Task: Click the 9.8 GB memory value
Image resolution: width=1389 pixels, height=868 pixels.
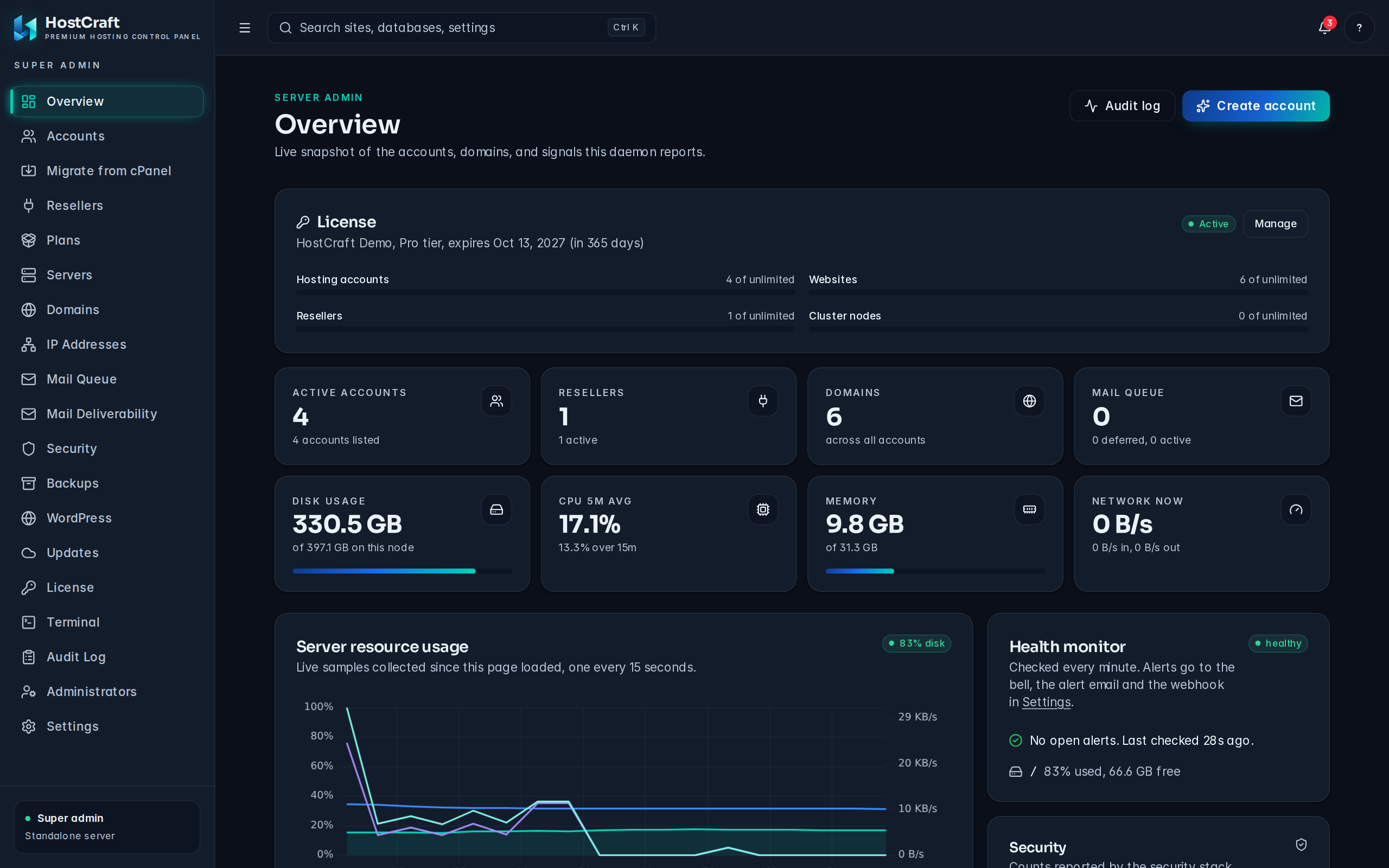Action: coord(864,524)
